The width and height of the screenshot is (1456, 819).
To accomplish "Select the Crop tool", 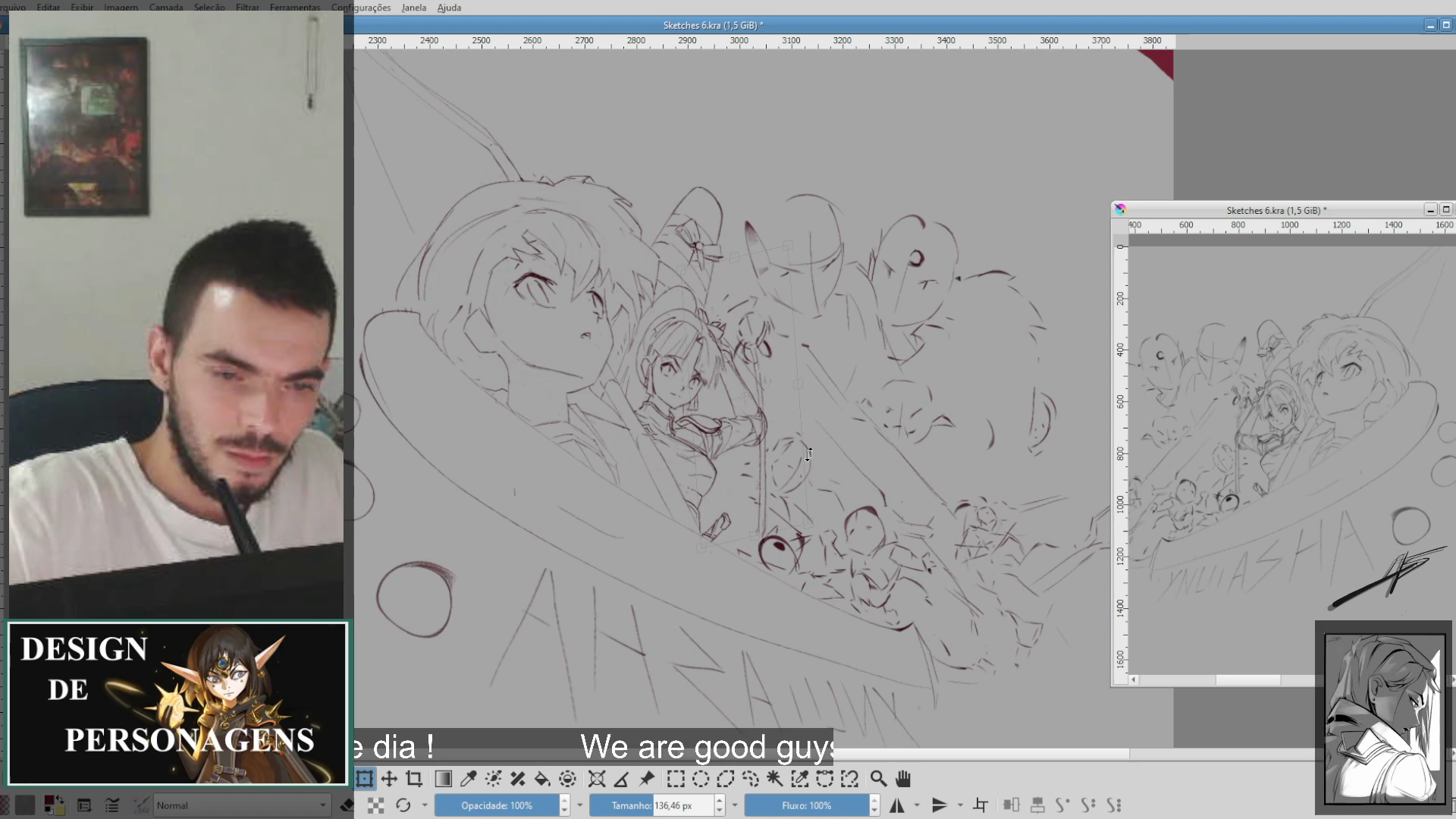I will [x=414, y=779].
